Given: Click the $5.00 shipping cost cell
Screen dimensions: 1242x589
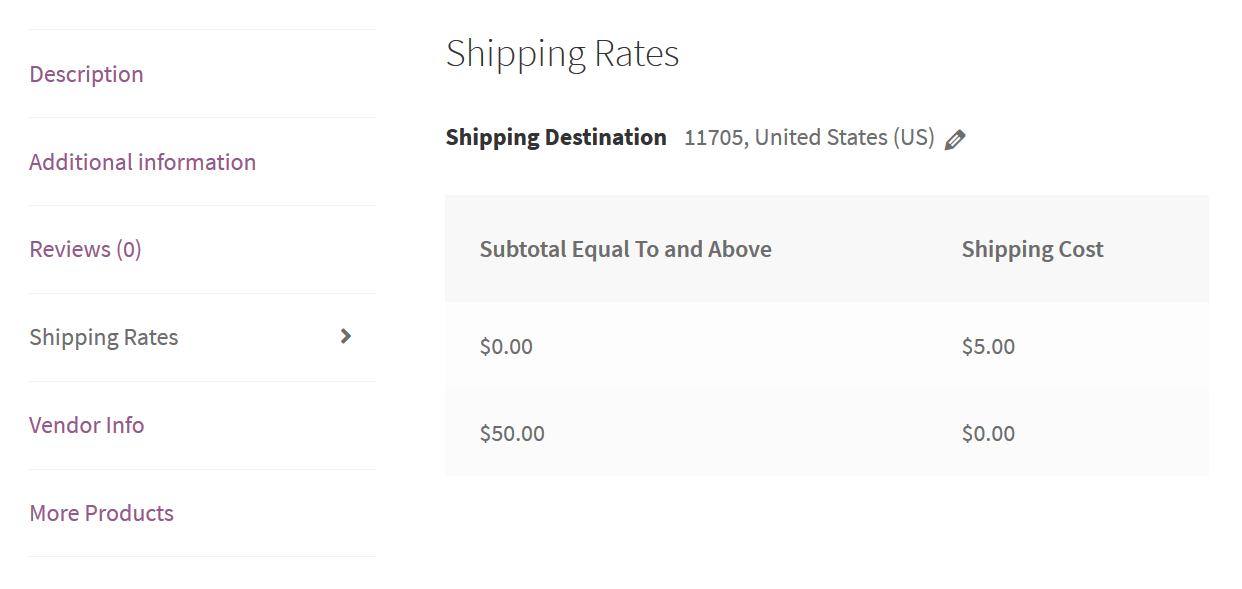Looking at the screenshot, I should [988, 347].
